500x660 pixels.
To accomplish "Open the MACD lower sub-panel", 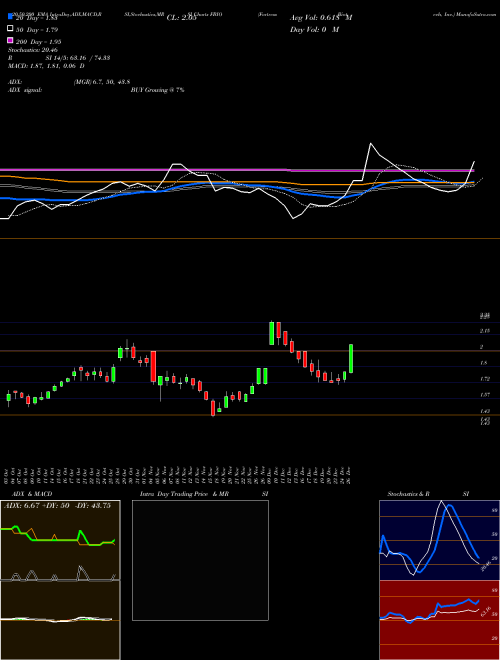I will tap(60, 620).
